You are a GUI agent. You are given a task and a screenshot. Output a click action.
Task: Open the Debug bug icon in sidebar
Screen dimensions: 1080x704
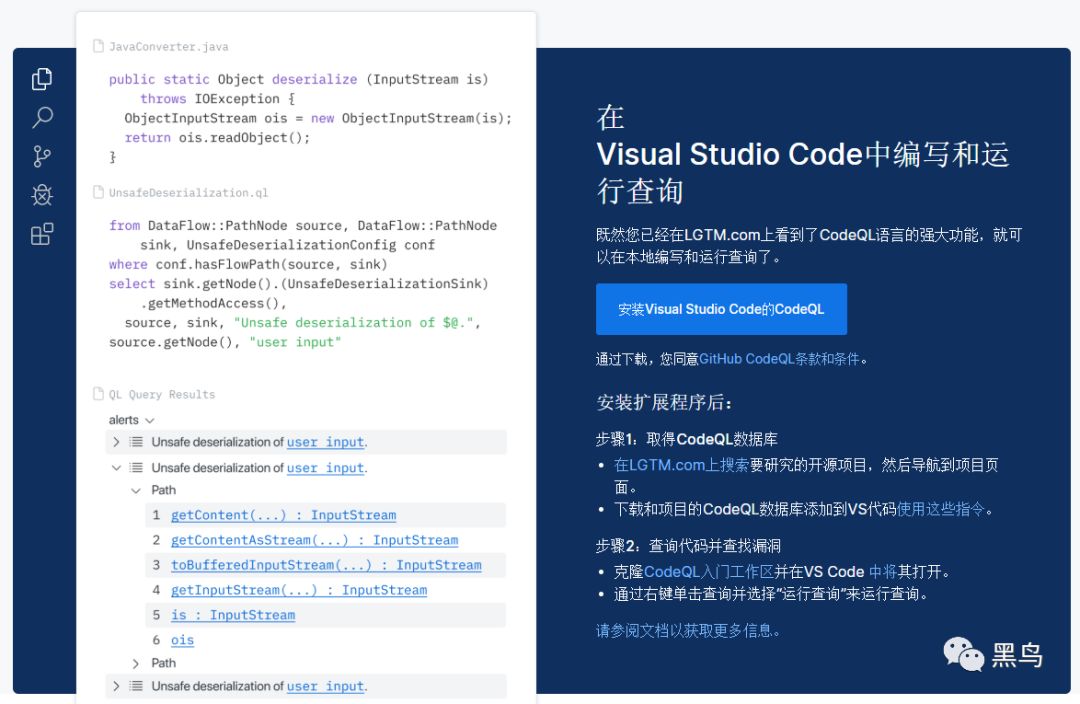42,195
